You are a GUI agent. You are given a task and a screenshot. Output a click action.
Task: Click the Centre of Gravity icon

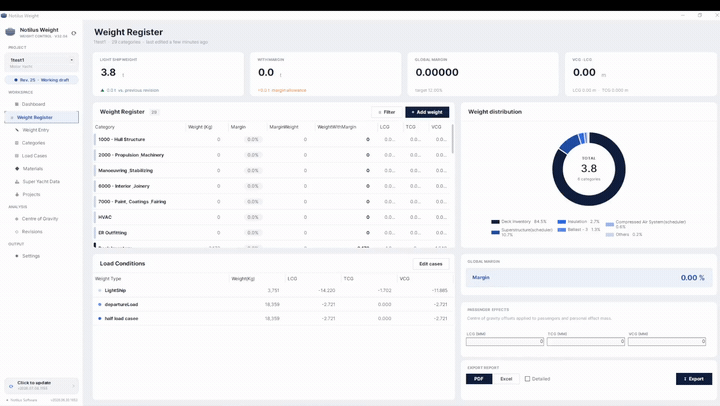17,219
